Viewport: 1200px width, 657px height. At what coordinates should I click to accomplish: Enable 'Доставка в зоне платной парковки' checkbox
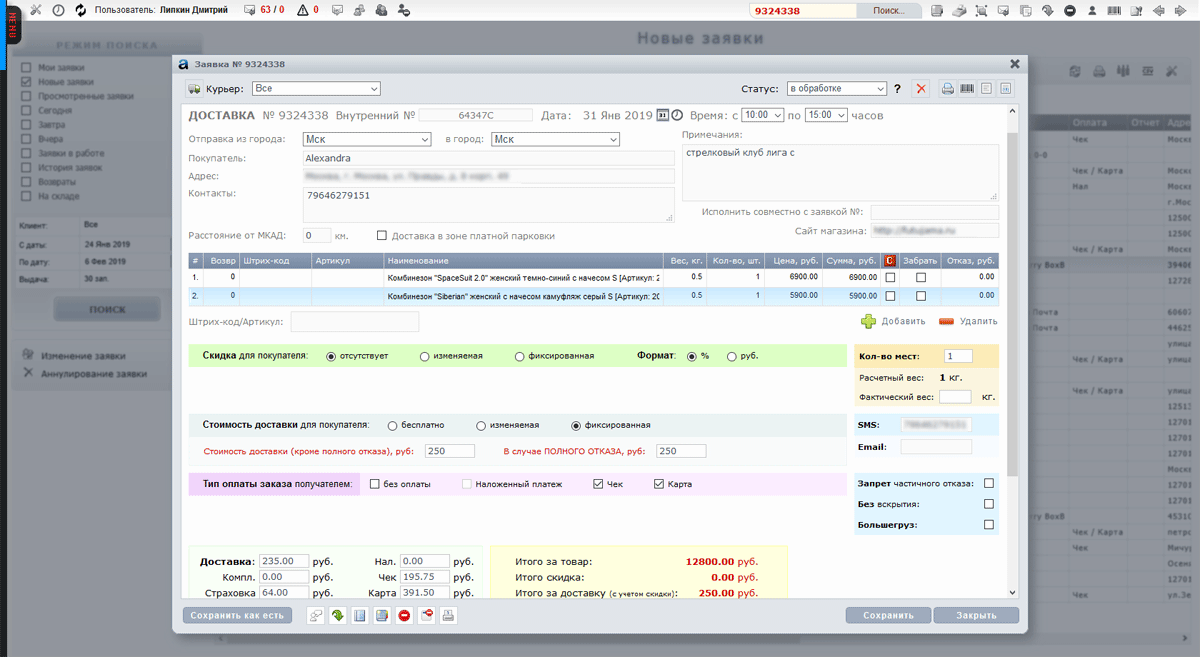[382, 236]
